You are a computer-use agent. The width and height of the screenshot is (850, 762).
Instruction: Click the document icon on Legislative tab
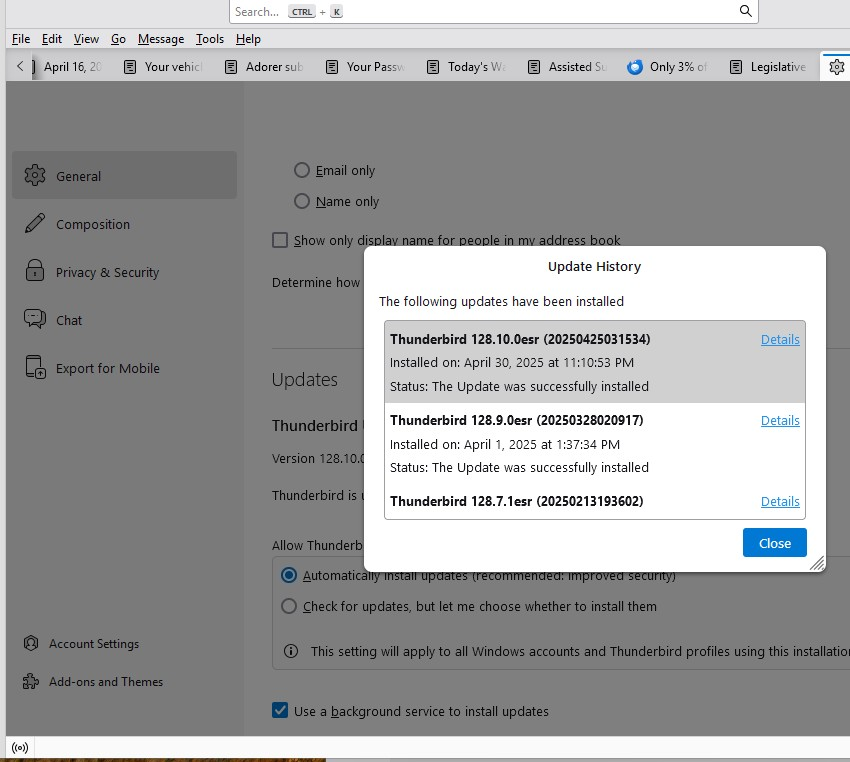[736, 67]
